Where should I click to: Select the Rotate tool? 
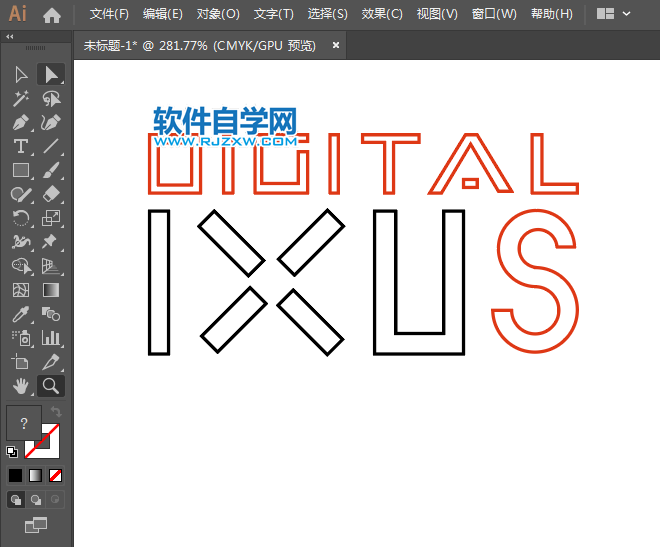point(21,218)
